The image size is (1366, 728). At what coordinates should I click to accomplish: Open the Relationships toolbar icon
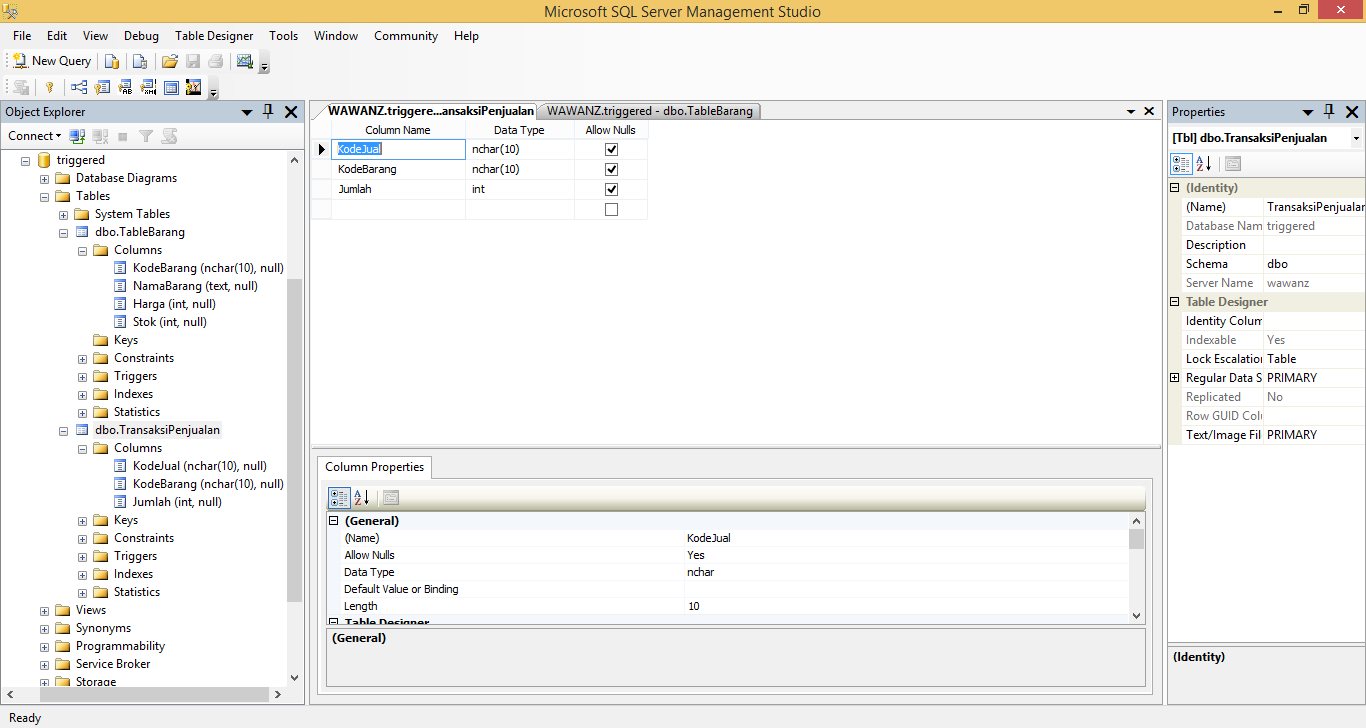(x=79, y=87)
